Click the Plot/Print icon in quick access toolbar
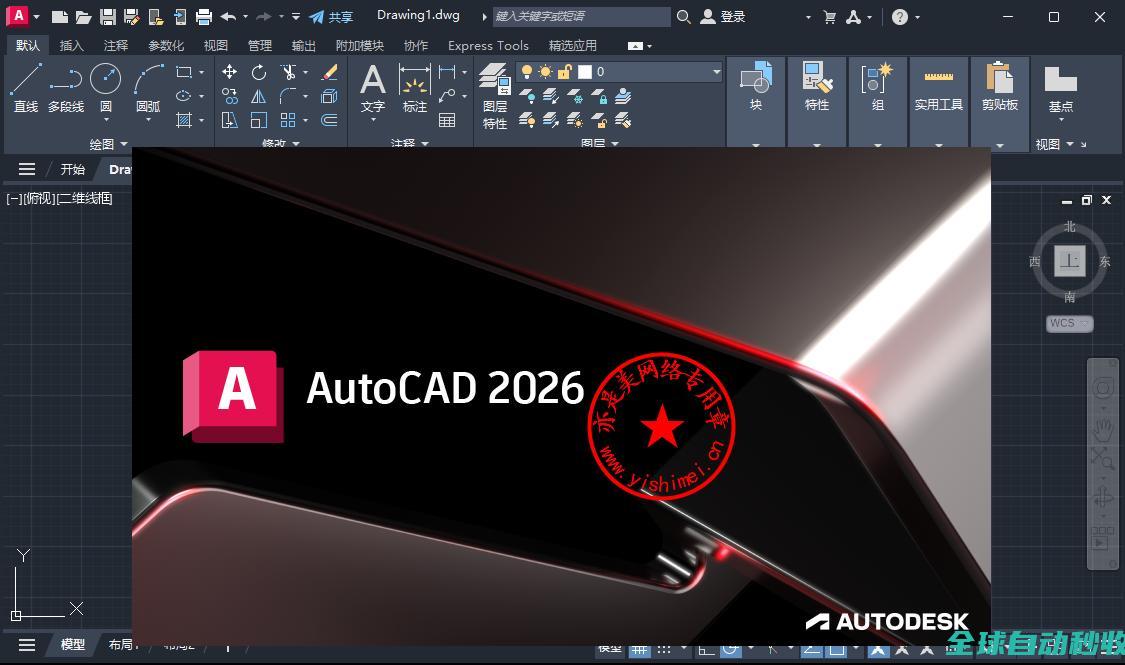1125x665 pixels. (204, 17)
